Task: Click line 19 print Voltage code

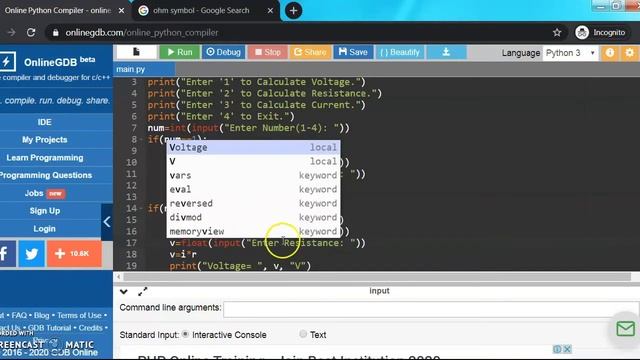Action: (x=240, y=266)
